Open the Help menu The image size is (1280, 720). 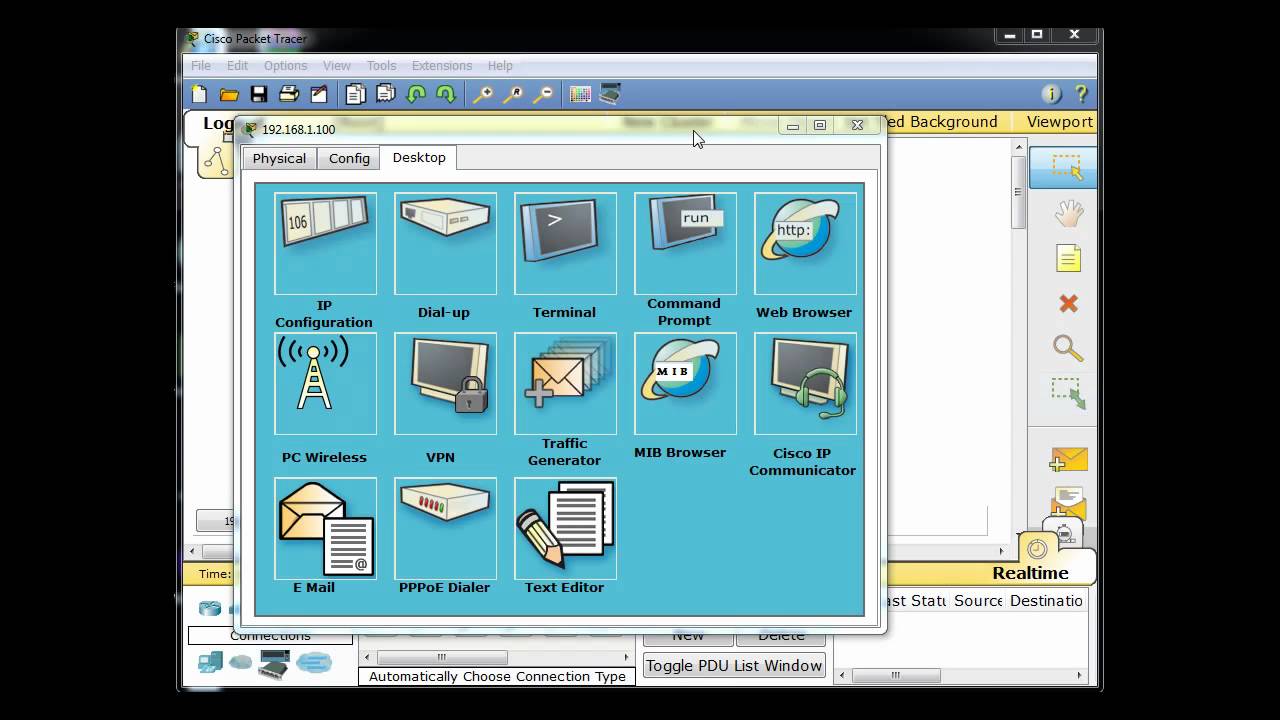tap(500, 66)
